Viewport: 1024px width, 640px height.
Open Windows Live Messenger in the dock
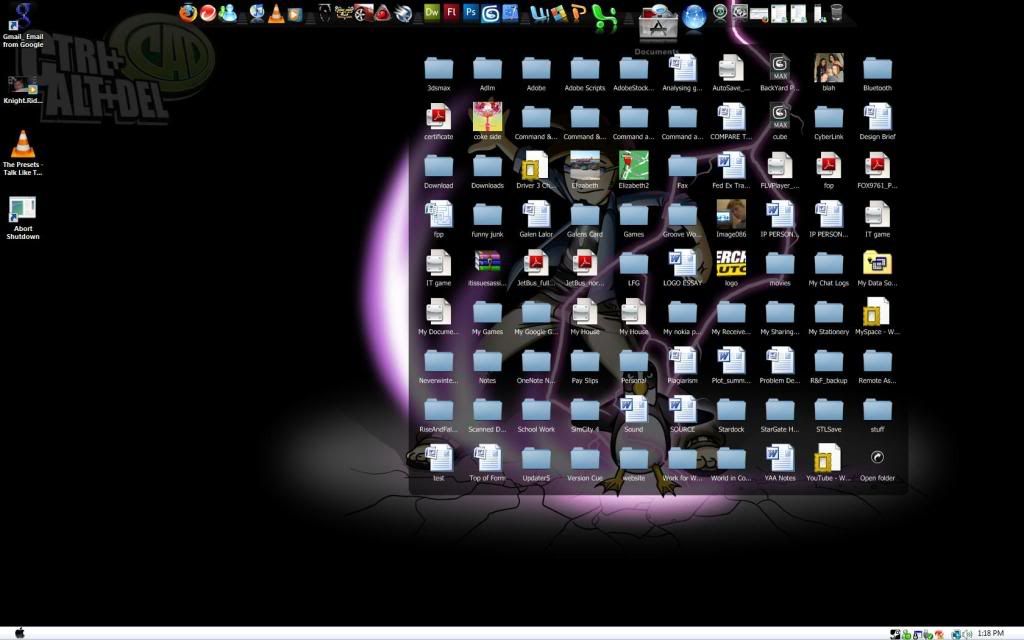[228, 12]
